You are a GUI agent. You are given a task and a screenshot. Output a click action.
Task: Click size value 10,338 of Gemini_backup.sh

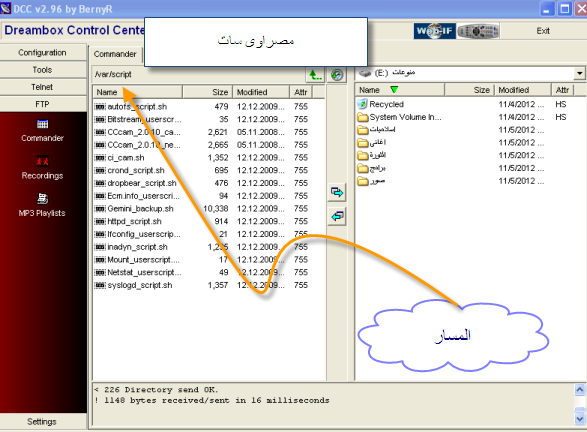[216, 209]
